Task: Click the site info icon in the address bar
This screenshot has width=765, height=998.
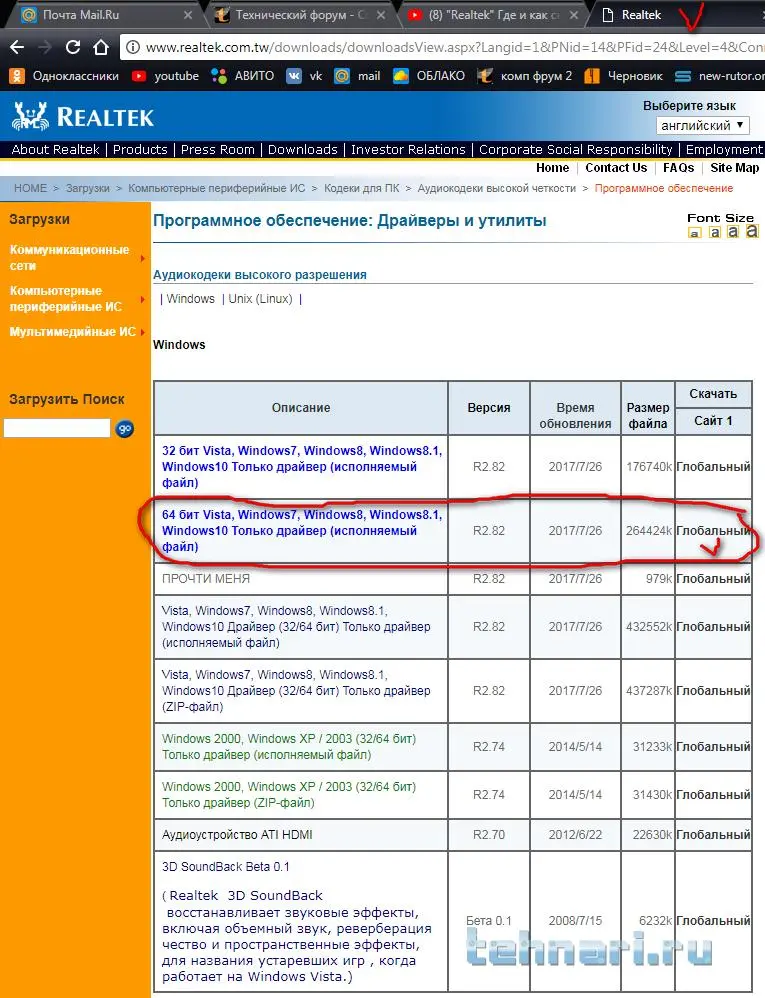Action: (132, 47)
